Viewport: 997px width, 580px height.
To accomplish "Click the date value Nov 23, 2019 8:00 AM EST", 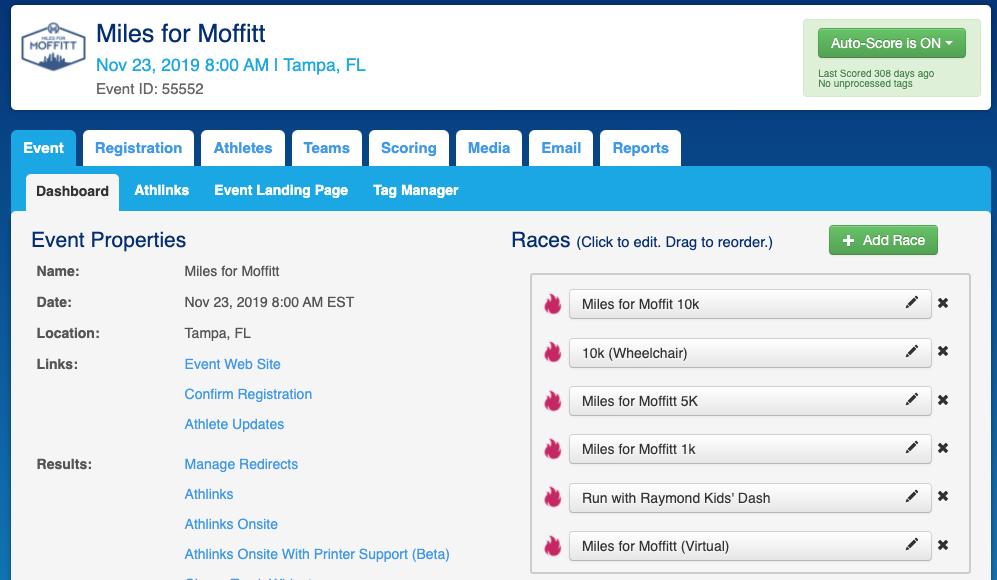I will pyautogui.click(x=269, y=302).
